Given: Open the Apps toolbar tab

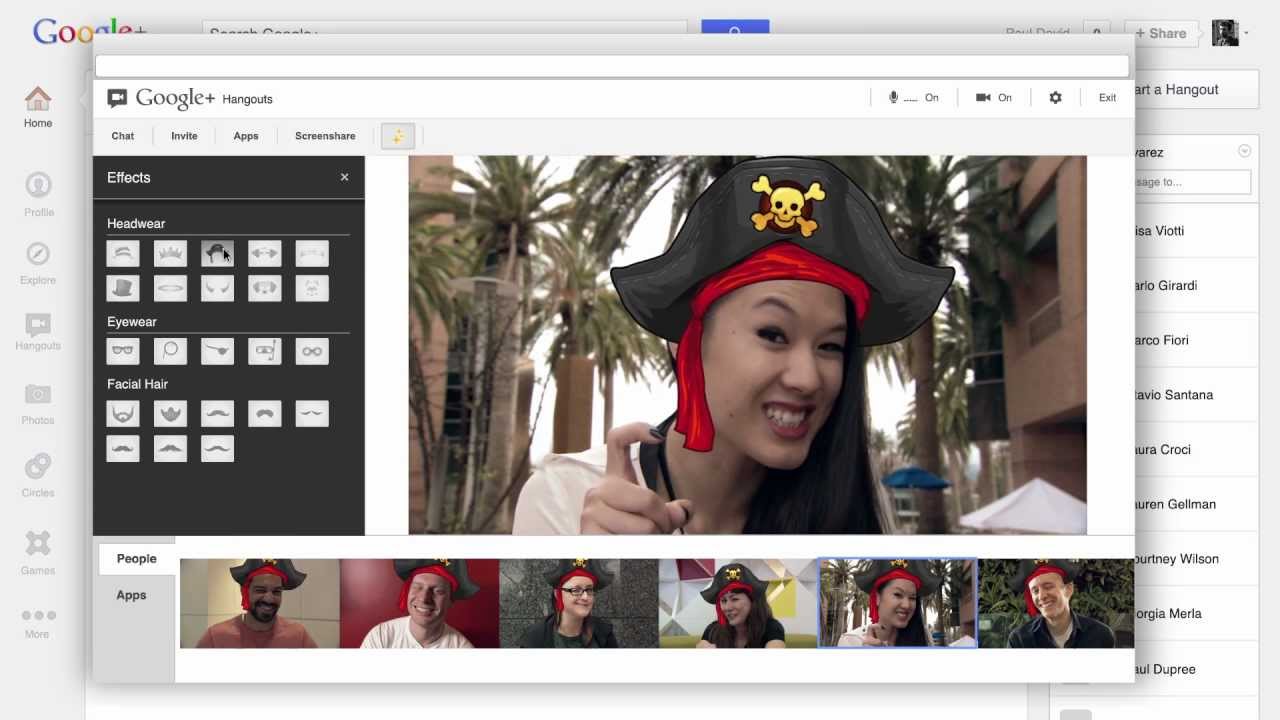Looking at the screenshot, I should click(x=246, y=136).
